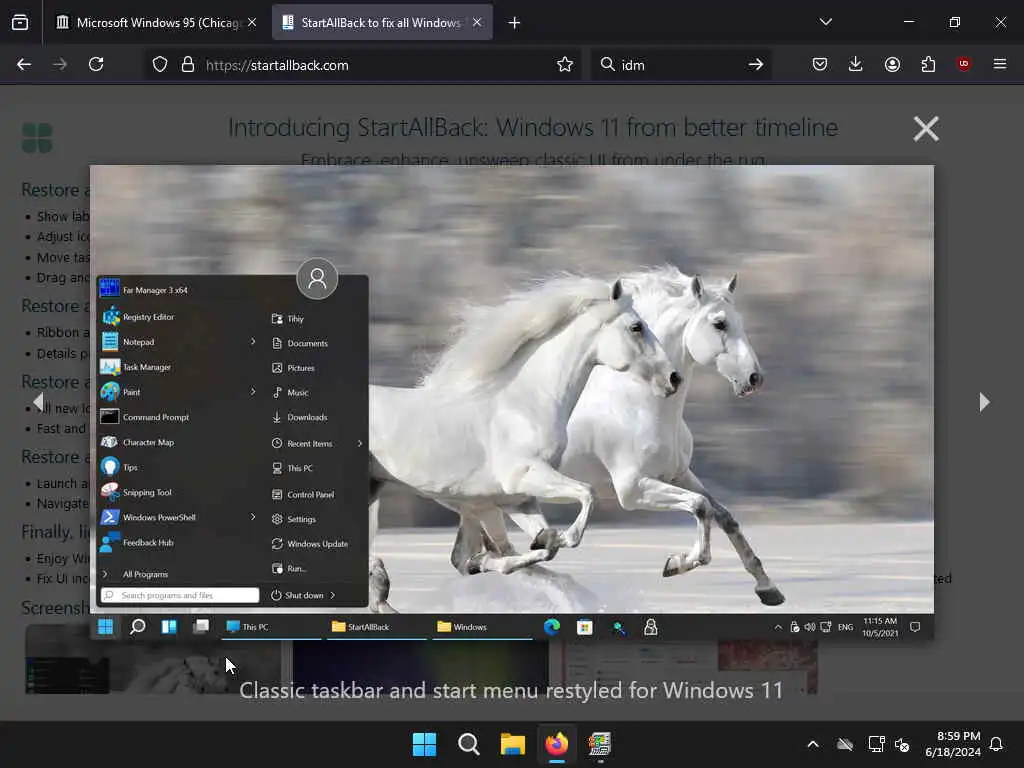The height and width of the screenshot is (768, 1024).
Task: Open the Firefox downloads panel
Action: click(856, 64)
